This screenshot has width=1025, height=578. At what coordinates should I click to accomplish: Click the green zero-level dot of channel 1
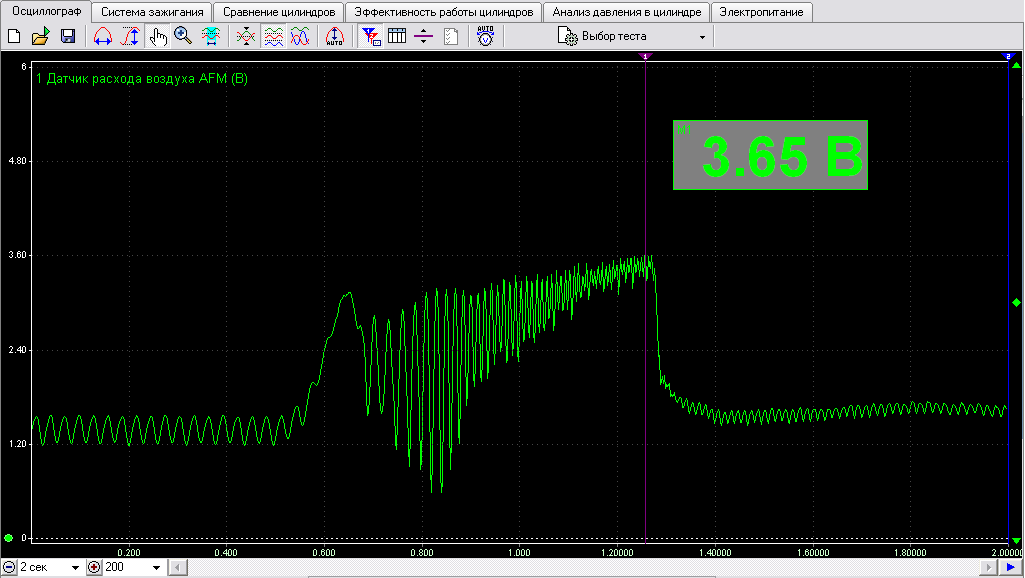(8, 538)
